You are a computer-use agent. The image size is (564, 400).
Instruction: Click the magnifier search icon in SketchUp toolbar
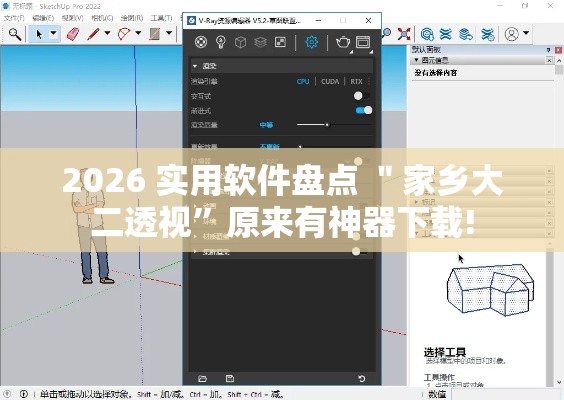pyautogui.click(x=15, y=34)
